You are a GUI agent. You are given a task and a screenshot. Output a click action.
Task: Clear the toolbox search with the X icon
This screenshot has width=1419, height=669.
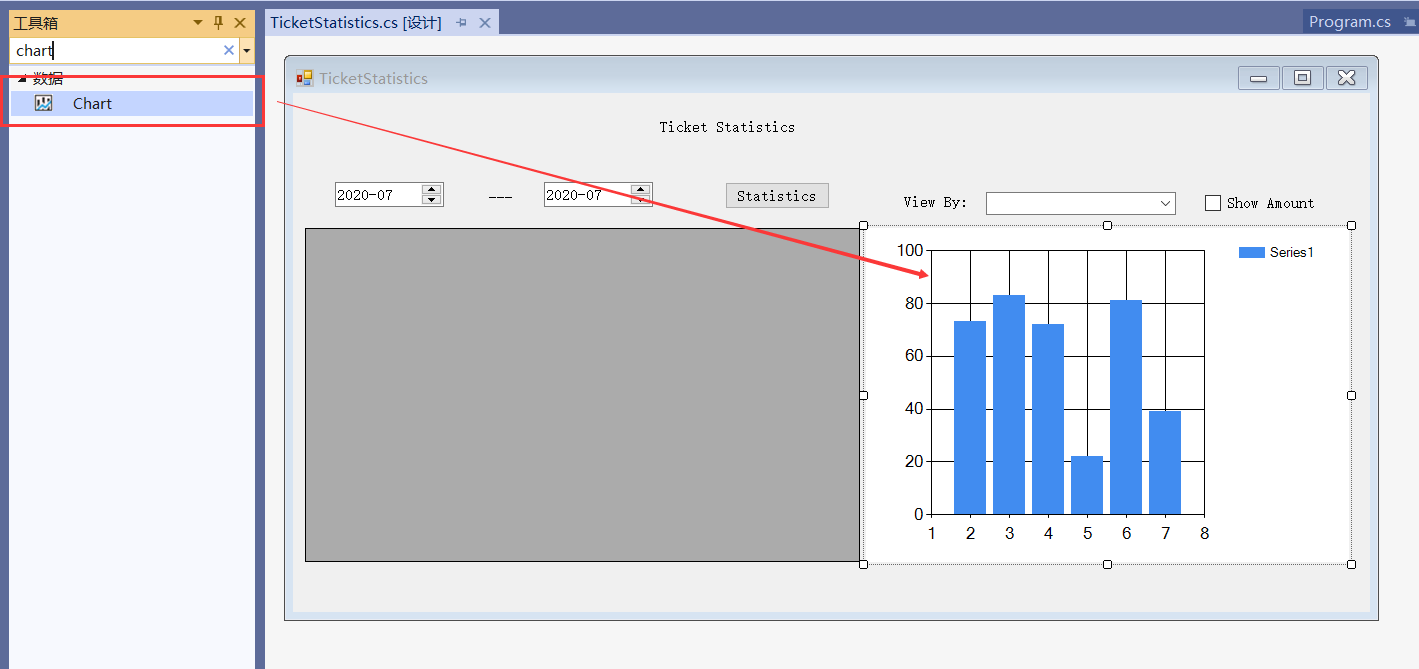pos(228,50)
